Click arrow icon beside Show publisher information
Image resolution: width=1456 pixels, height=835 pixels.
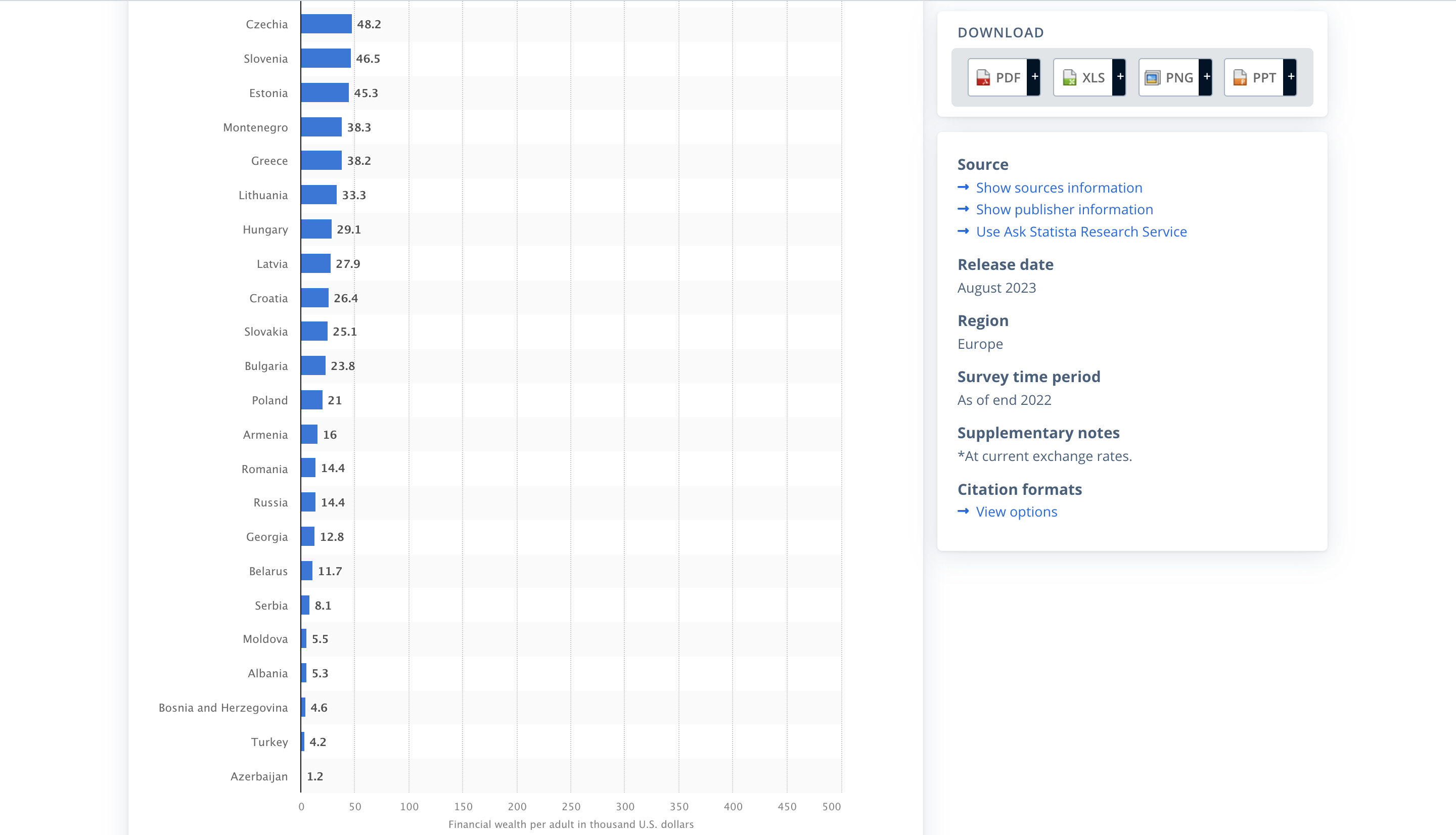tap(964, 209)
